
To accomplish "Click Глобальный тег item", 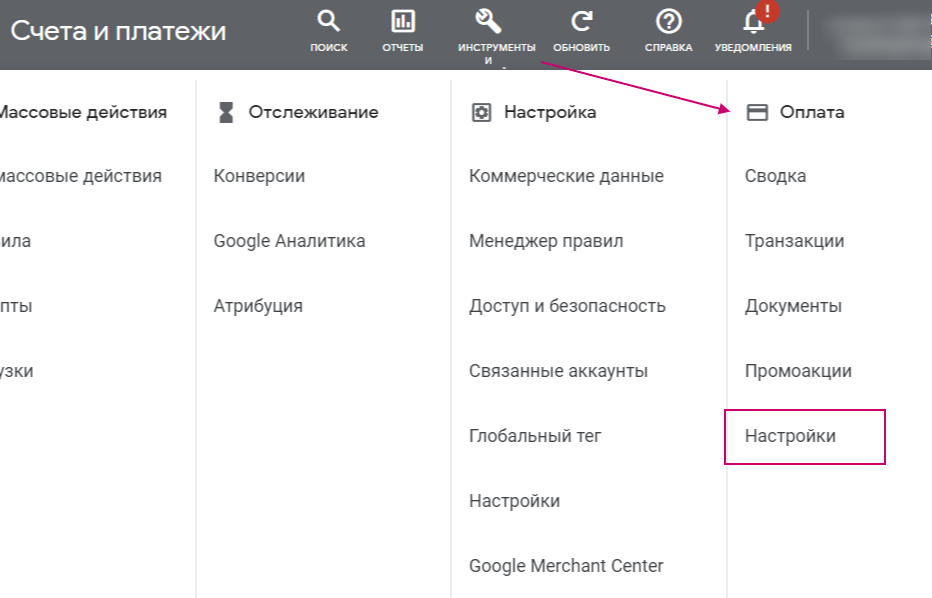I will [x=535, y=436].
